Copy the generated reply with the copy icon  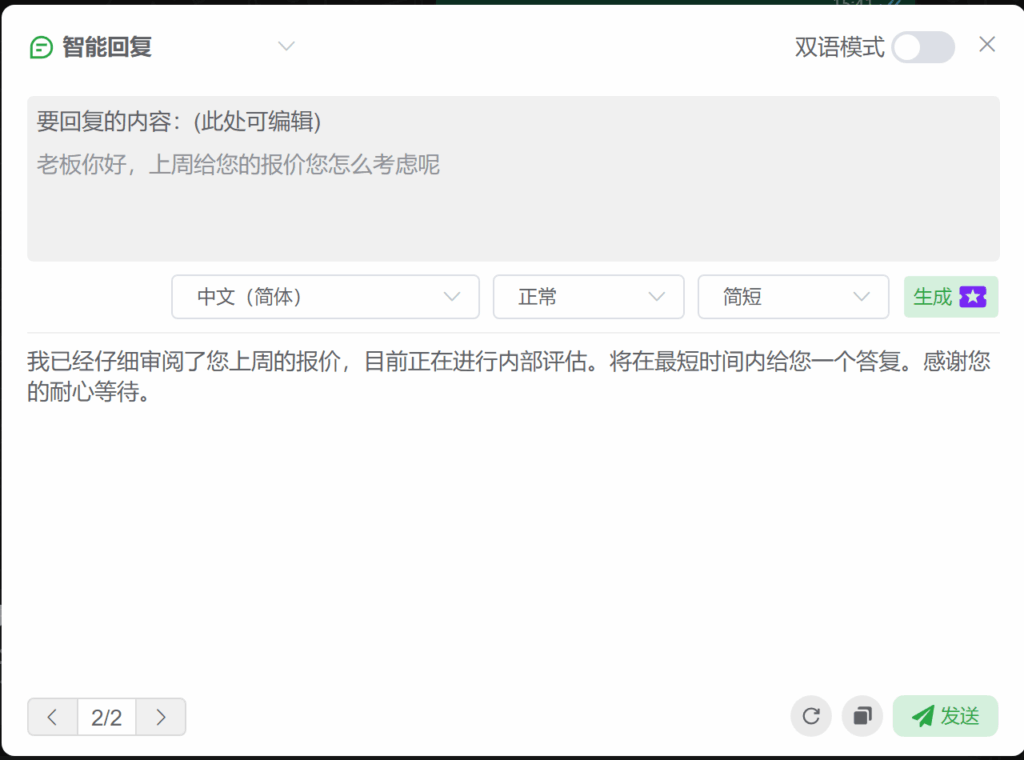[862, 716]
